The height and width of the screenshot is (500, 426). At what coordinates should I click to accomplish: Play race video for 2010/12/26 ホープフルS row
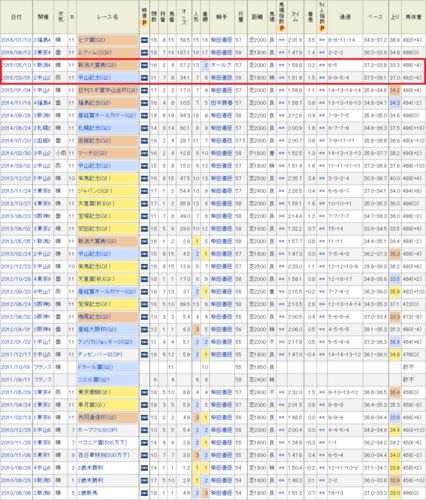tap(144, 430)
